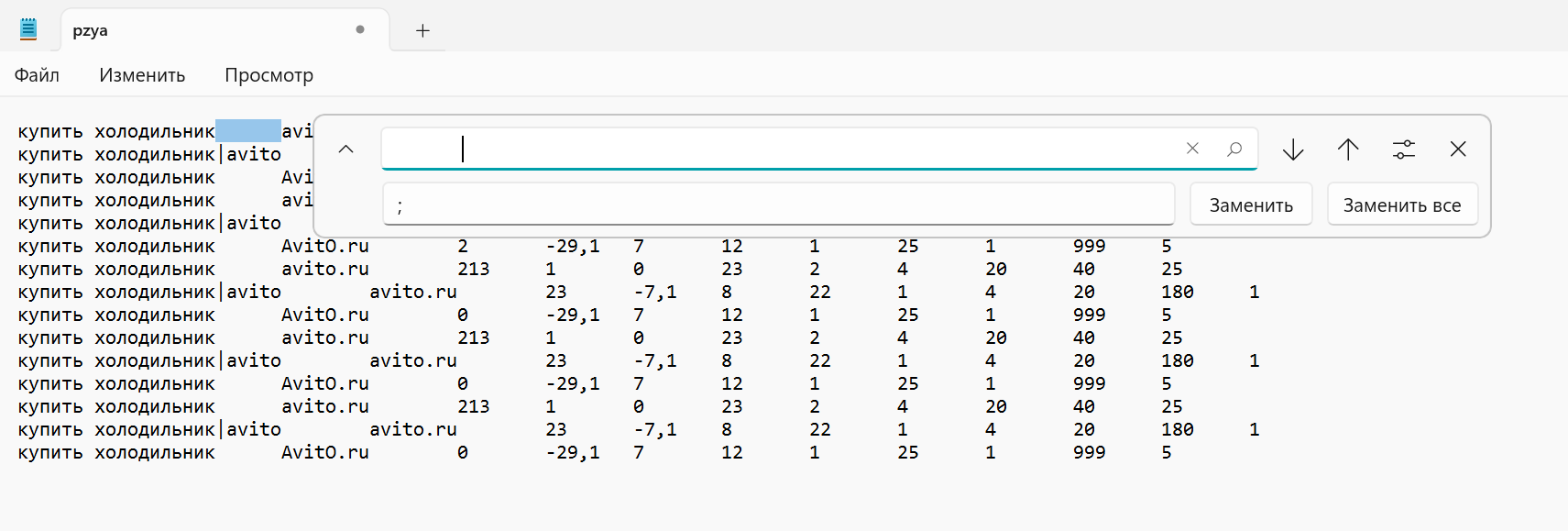Open the Изменить menu

[142, 75]
